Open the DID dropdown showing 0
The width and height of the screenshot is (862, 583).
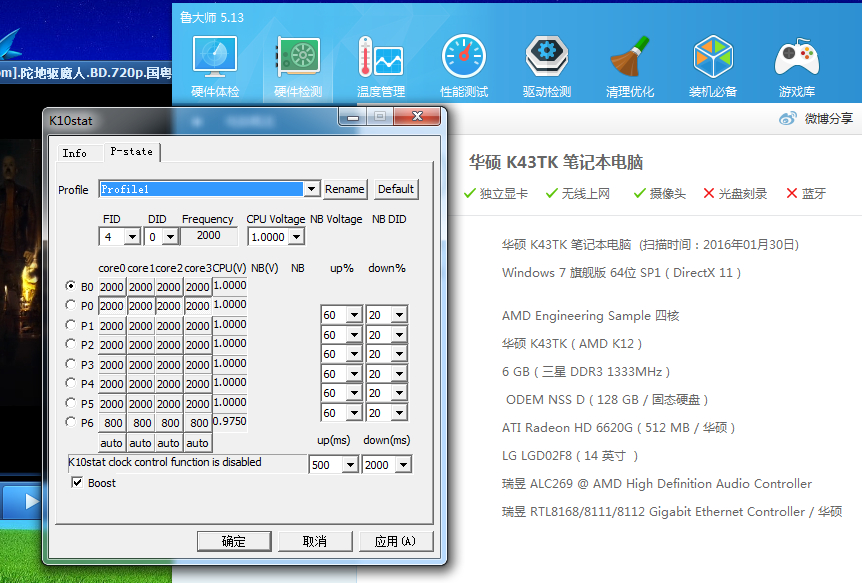(170, 236)
